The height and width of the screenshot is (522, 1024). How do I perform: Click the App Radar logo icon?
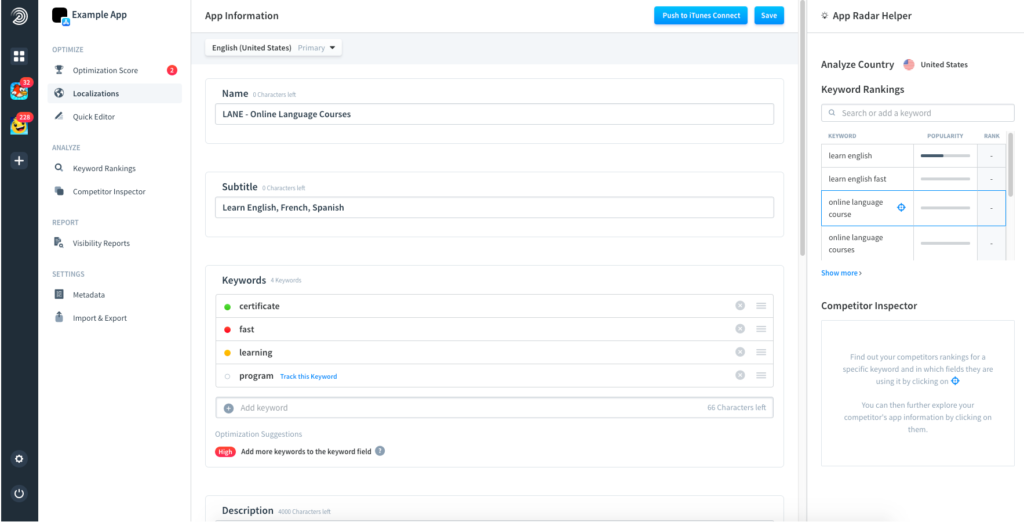click(19, 16)
